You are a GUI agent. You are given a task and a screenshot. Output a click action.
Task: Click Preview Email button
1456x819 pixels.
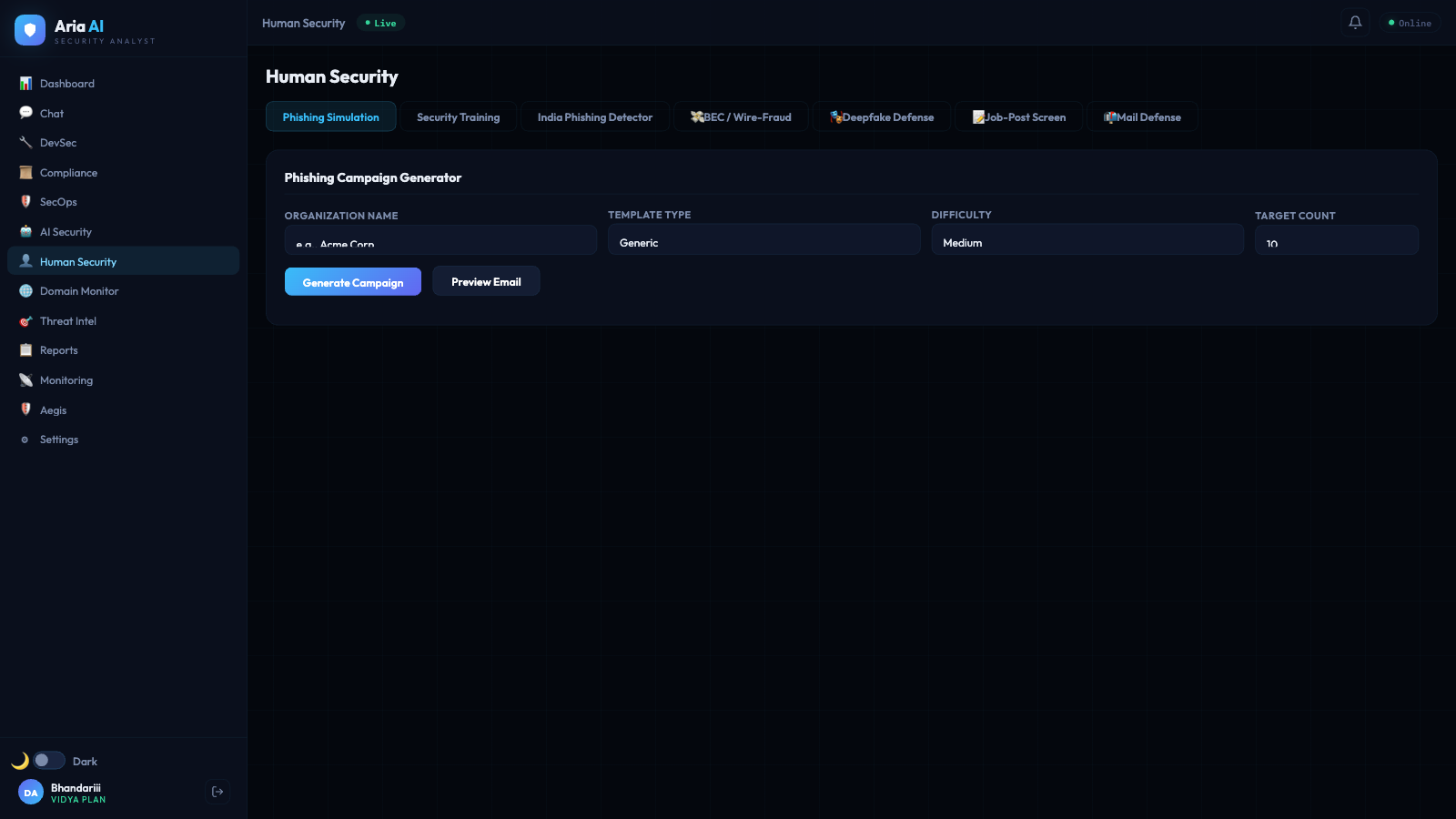486,282
